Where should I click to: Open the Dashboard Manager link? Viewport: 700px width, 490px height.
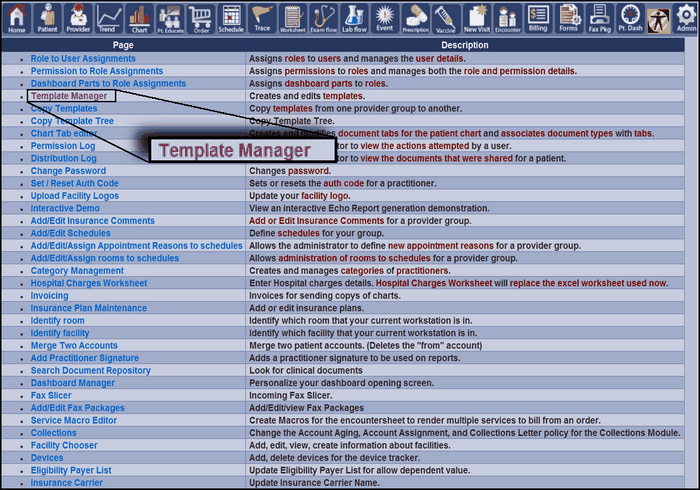click(x=73, y=383)
